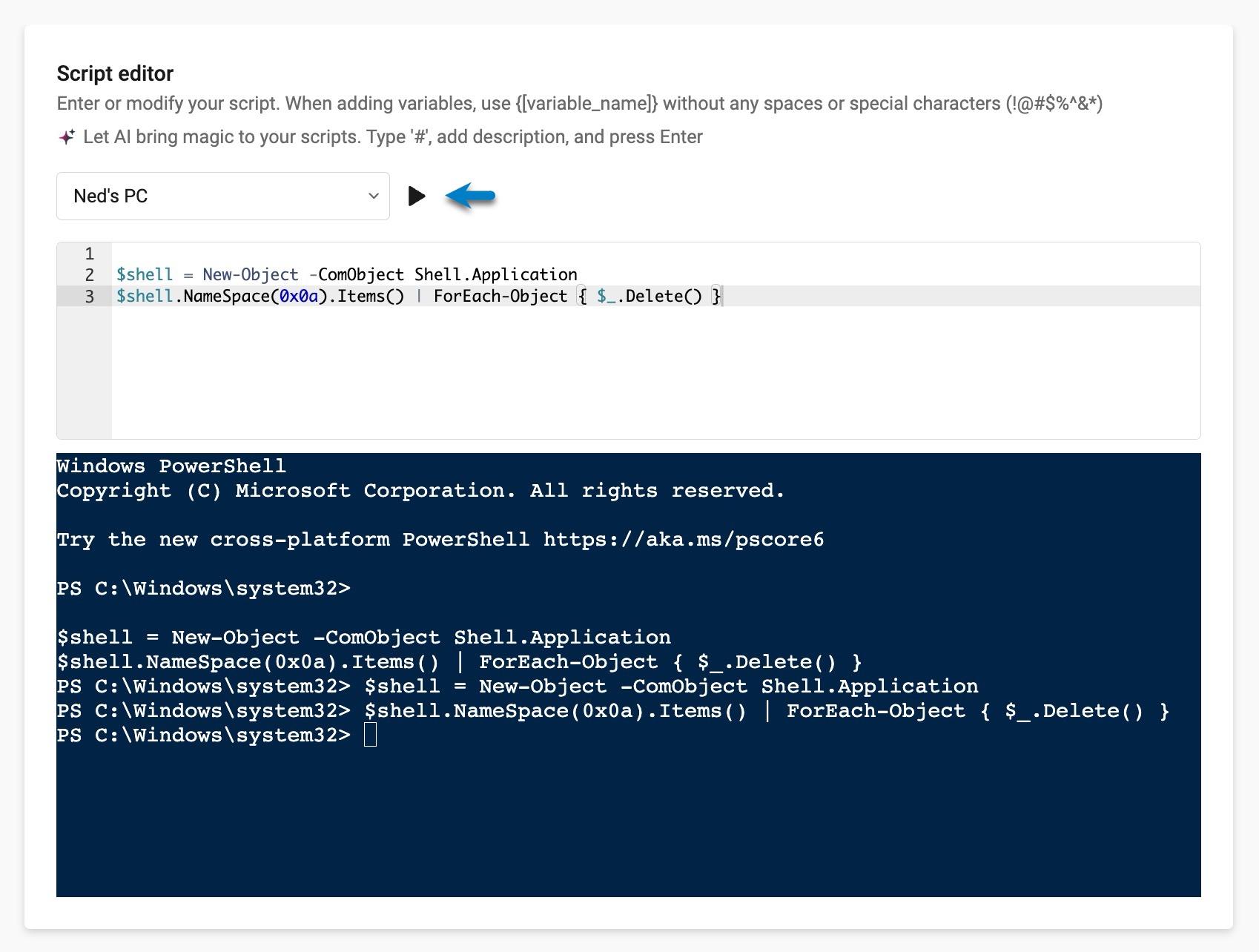Viewport: 1259px width, 952px height.
Task: Click the 'Script editor' heading
Action: tap(115, 73)
